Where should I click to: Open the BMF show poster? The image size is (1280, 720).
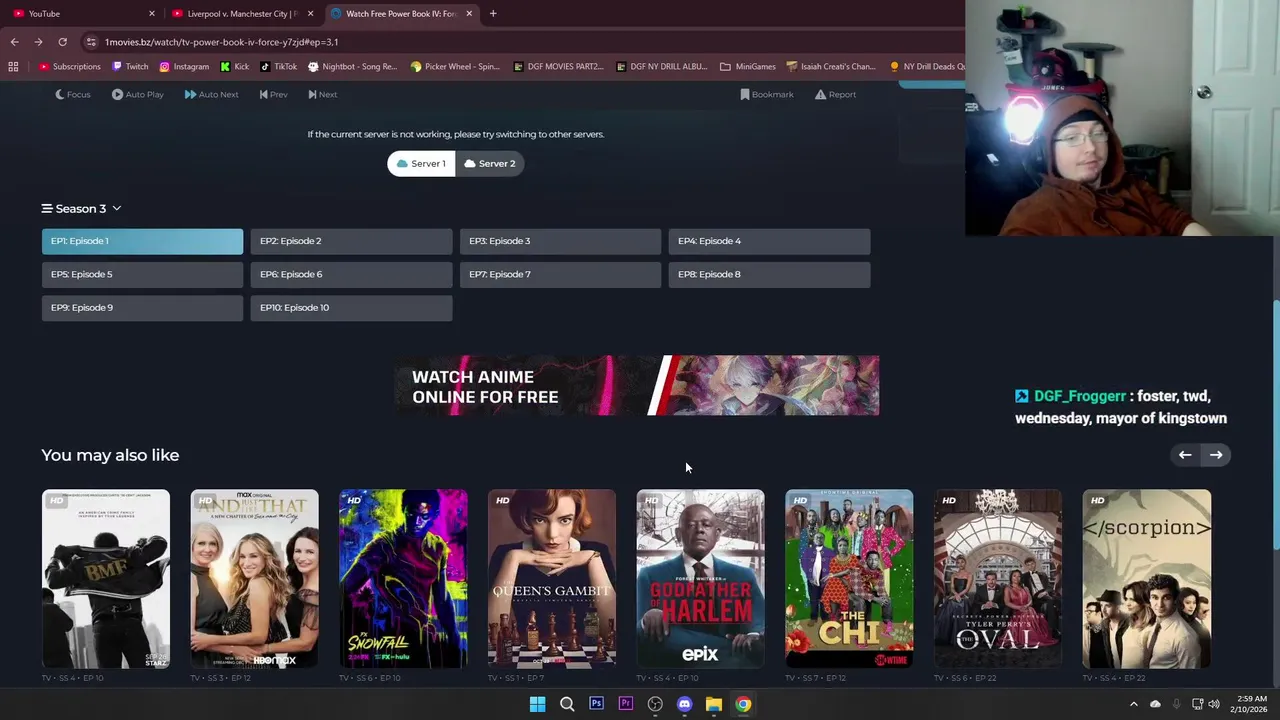pos(106,578)
